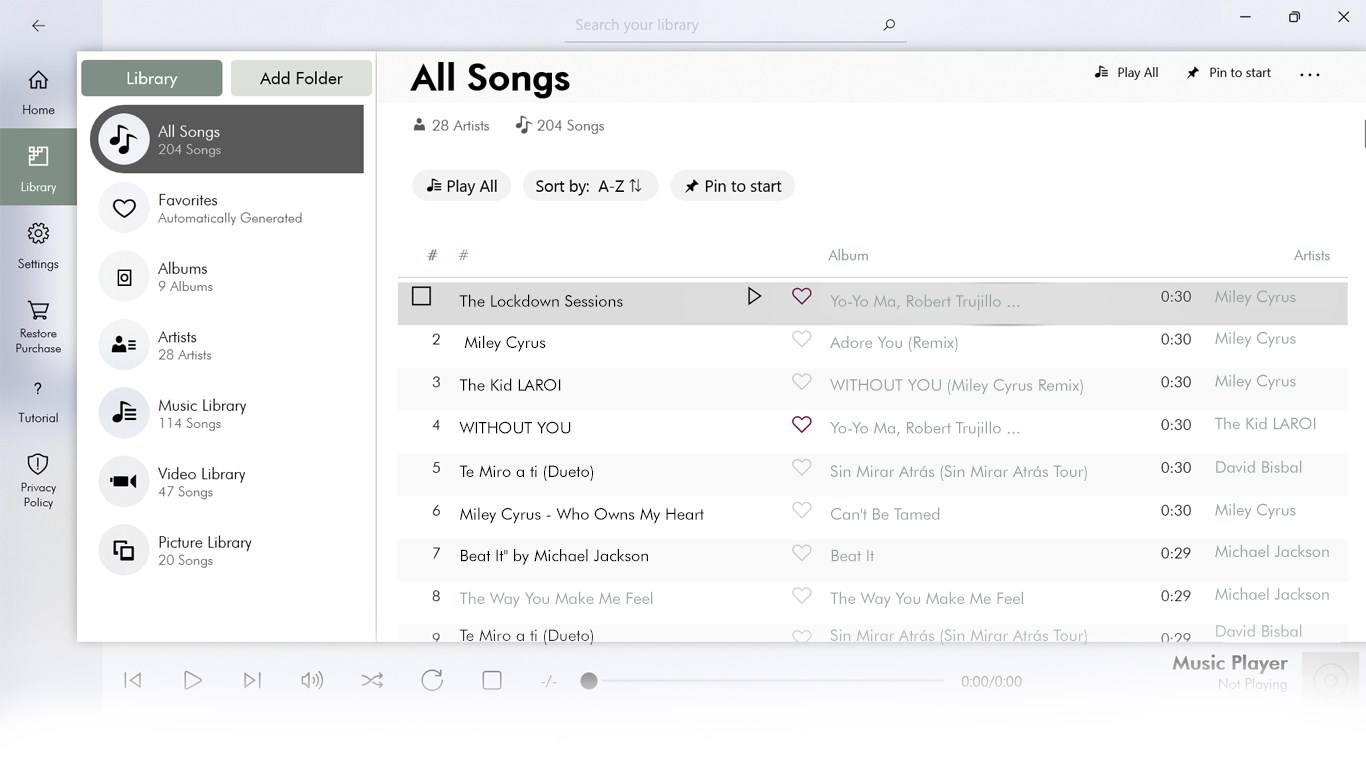The height and width of the screenshot is (768, 1366).
Task: Click the repeat icon in the playback bar
Action: (432, 680)
